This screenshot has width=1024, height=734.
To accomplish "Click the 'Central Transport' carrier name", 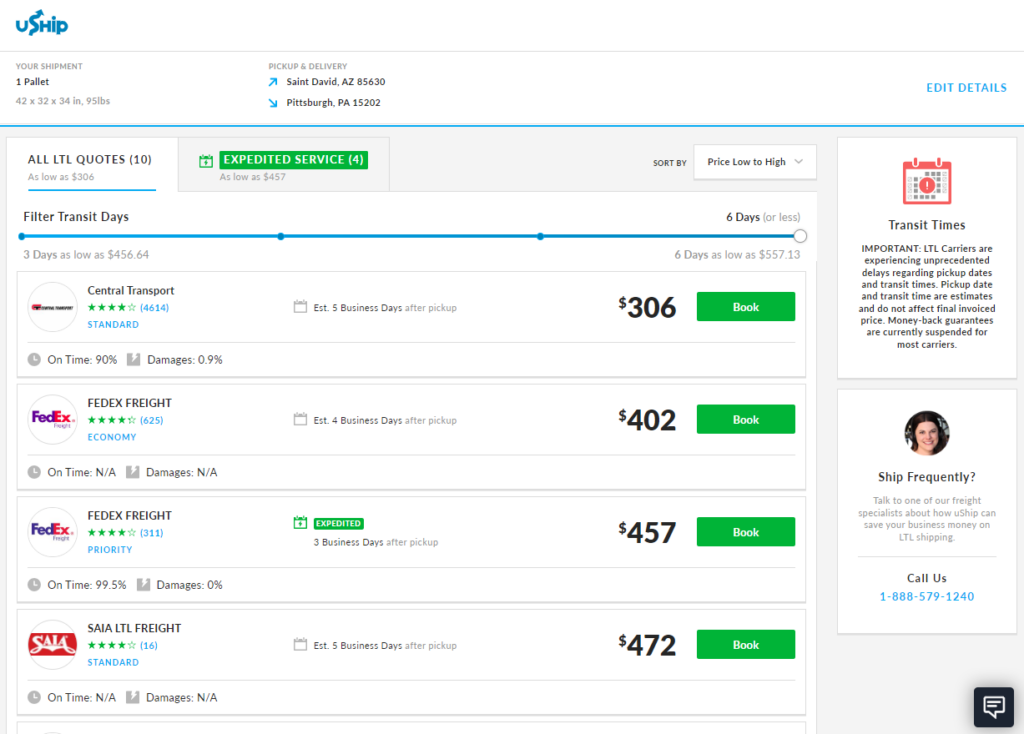I will [131, 290].
